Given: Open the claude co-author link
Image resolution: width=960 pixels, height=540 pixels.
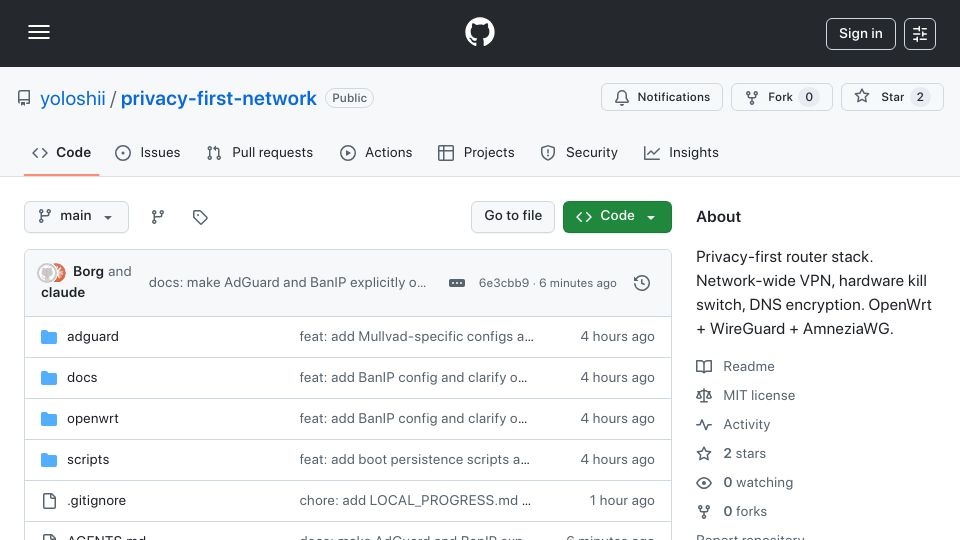Looking at the screenshot, I should pyautogui.click(x=63, y=292).
